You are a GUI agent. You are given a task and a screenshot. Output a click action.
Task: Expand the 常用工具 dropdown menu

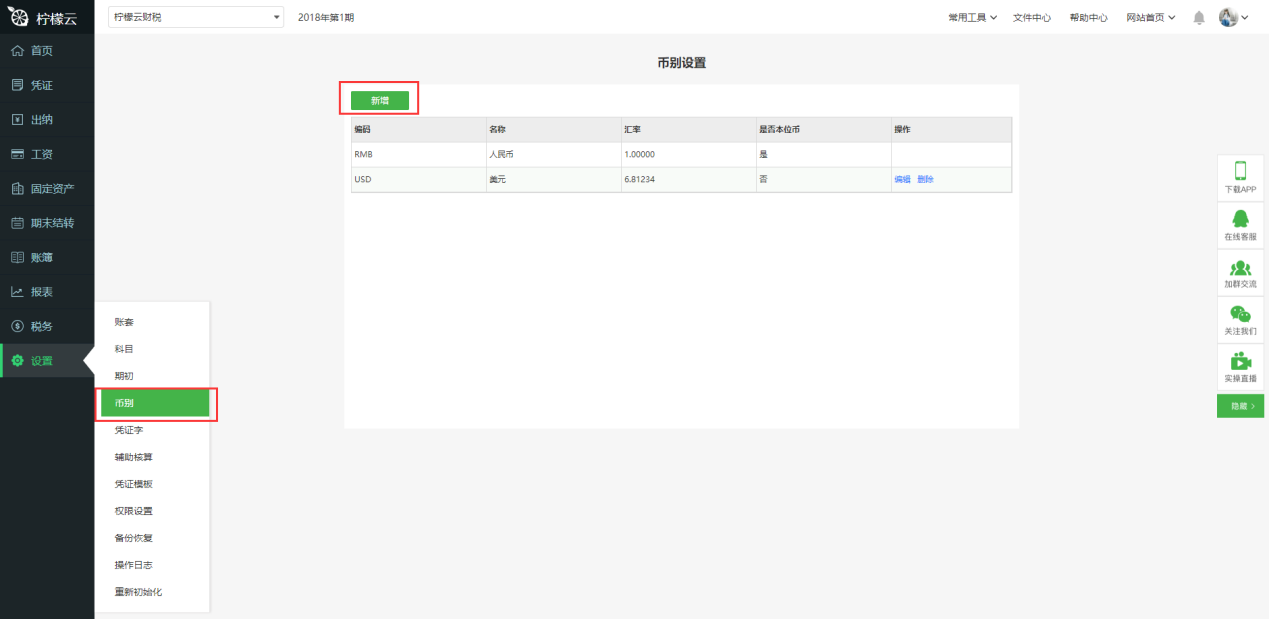pyautogui.click(x=972, y=18)
